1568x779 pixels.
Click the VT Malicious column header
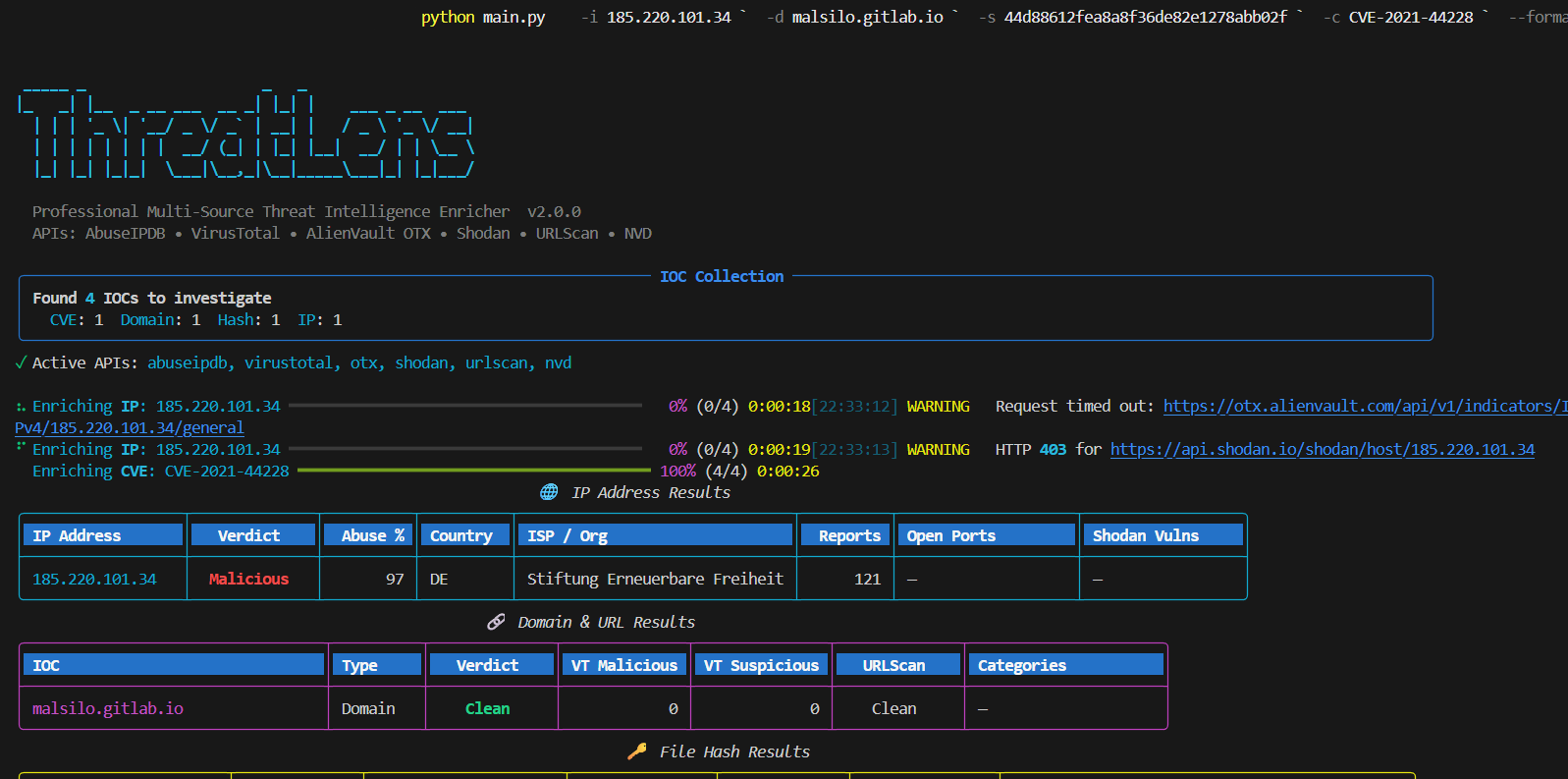tap(624, 665)
